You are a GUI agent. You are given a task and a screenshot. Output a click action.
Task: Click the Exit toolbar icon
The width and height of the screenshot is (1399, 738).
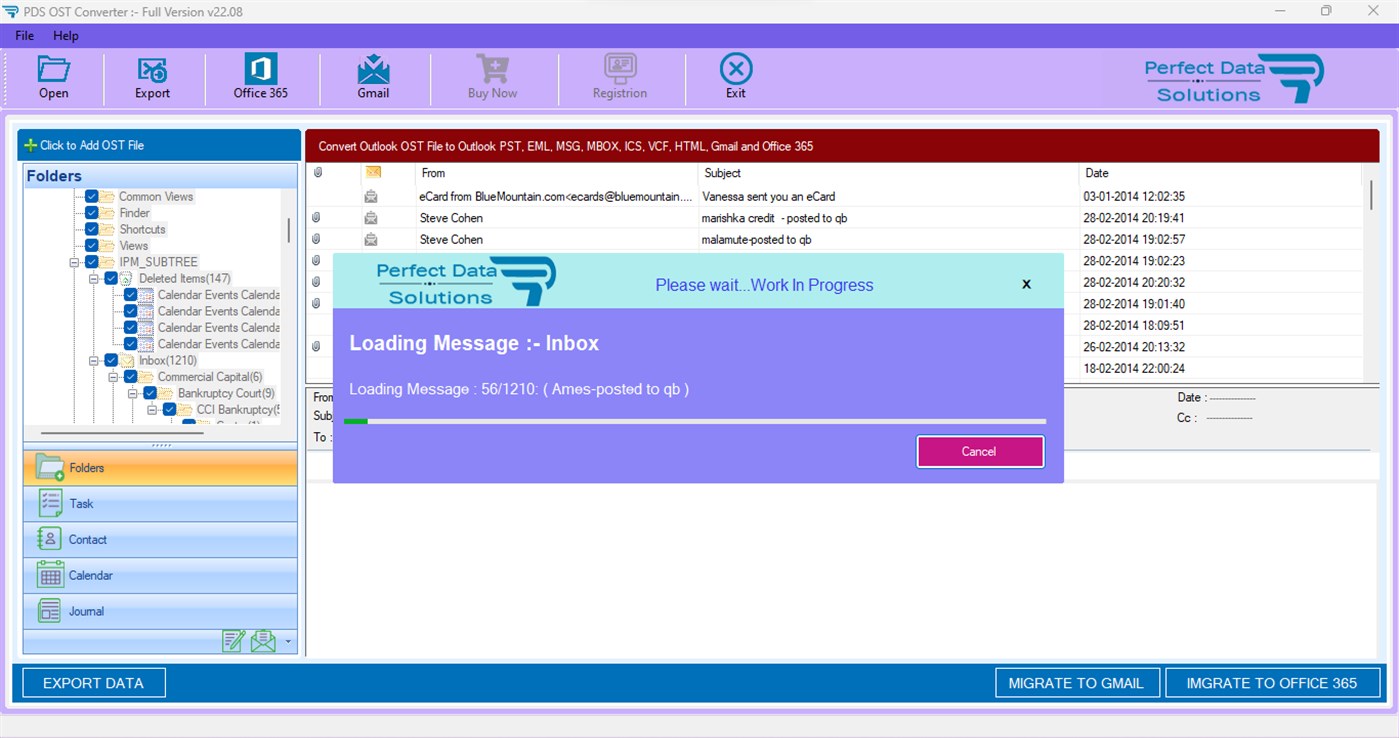click(x=735, y=75)
